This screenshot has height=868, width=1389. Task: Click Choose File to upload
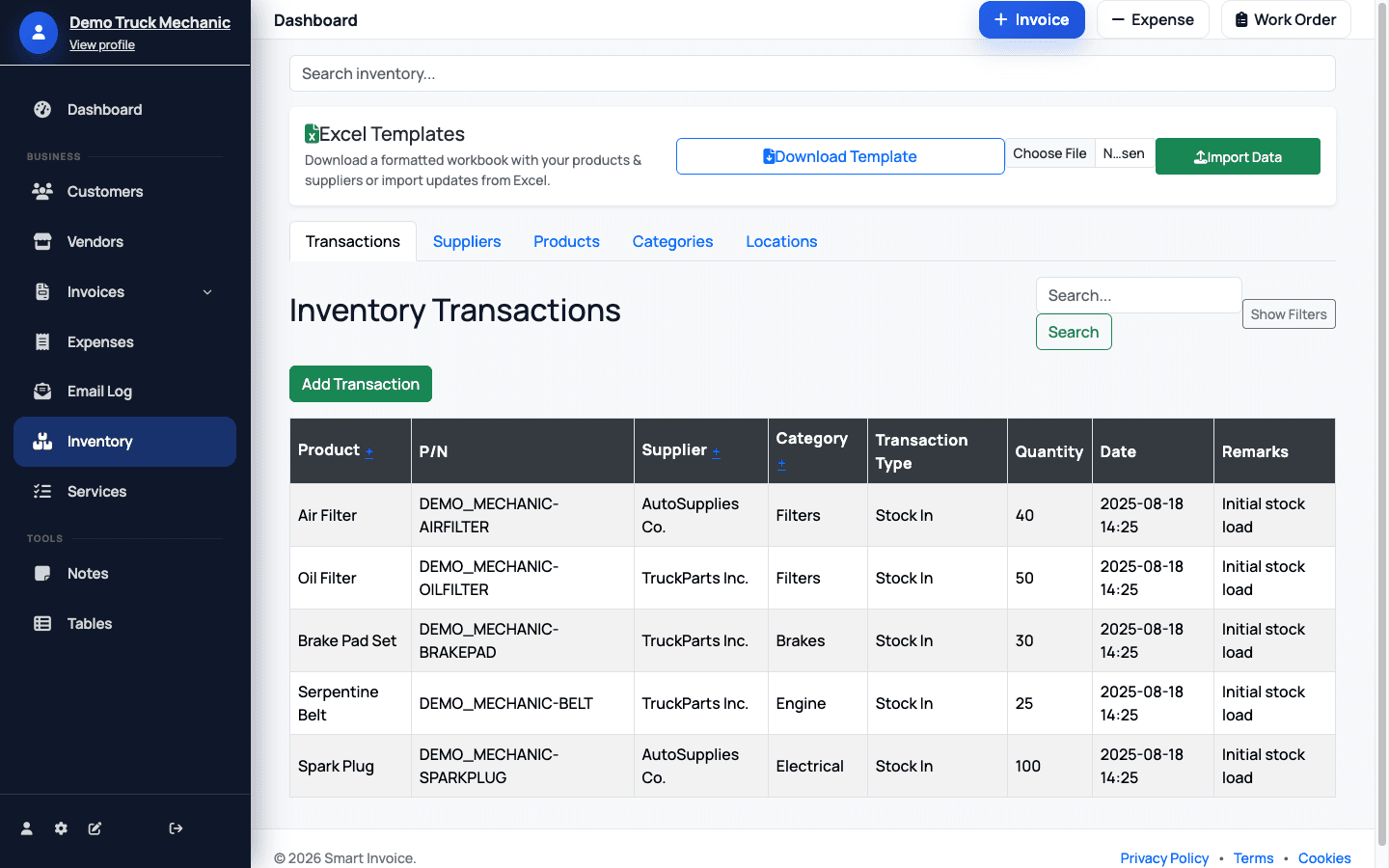click(1049, 153)
